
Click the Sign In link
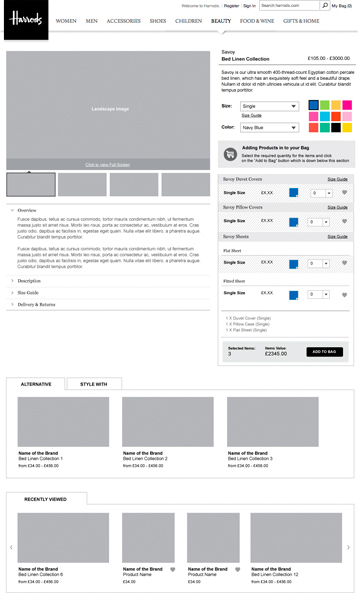click(249, 6)
